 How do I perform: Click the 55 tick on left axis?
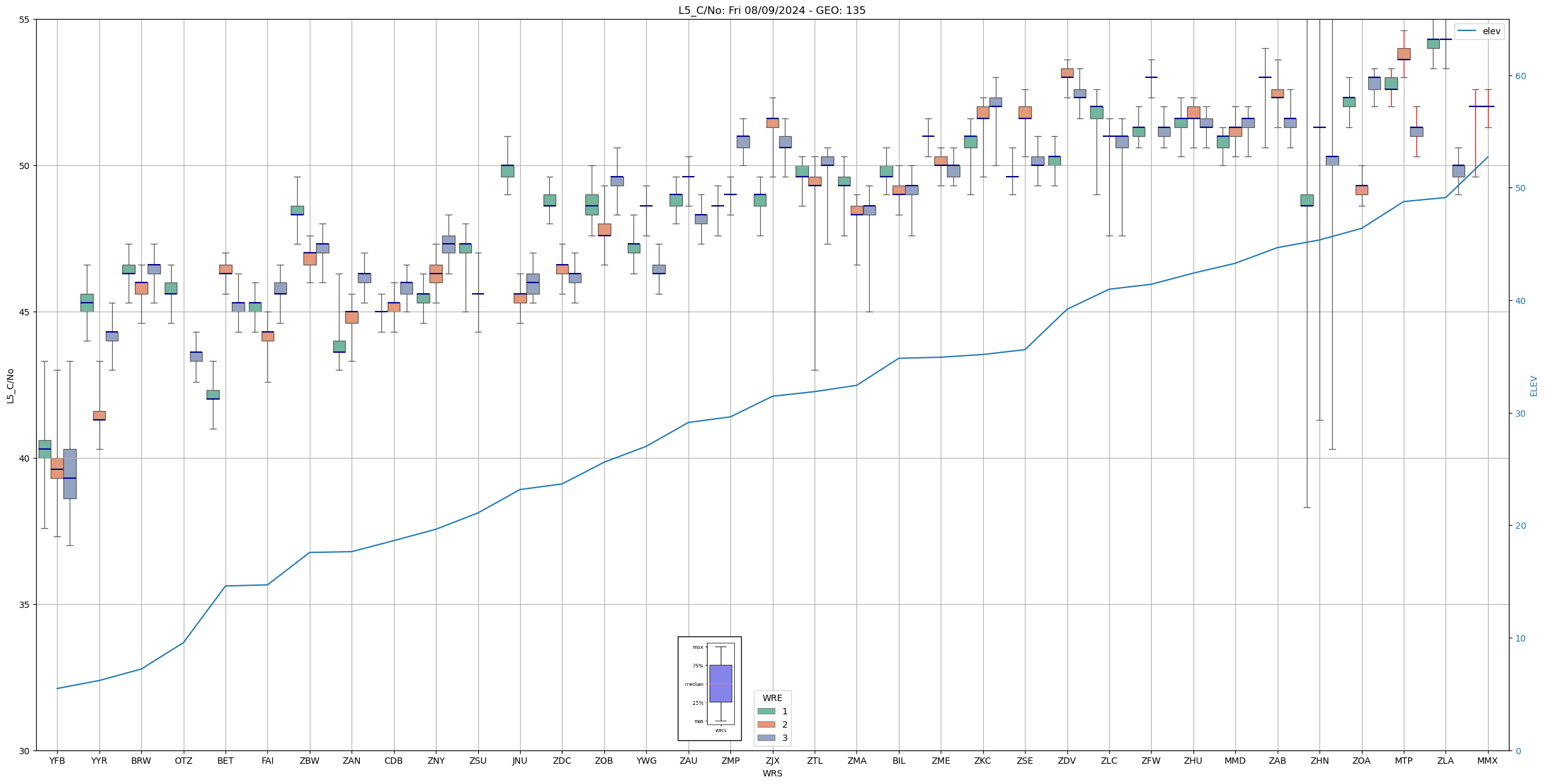coord(25,20)
